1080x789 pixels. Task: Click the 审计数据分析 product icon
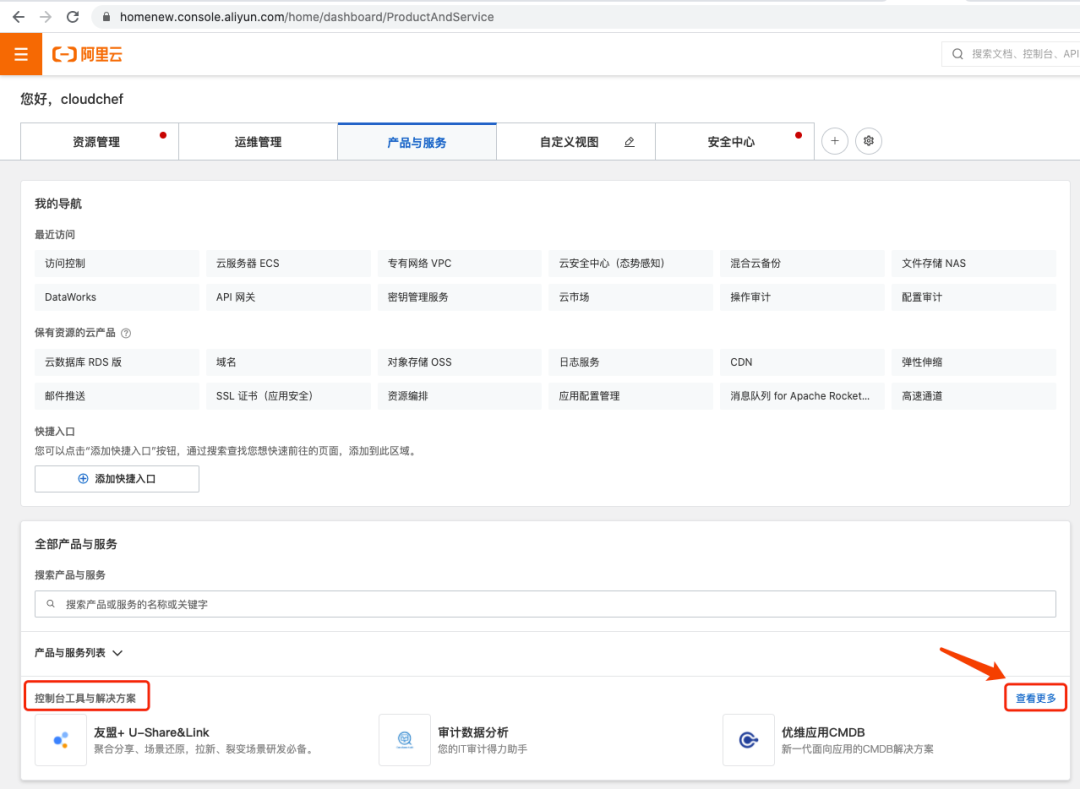[x=404, y=740]
